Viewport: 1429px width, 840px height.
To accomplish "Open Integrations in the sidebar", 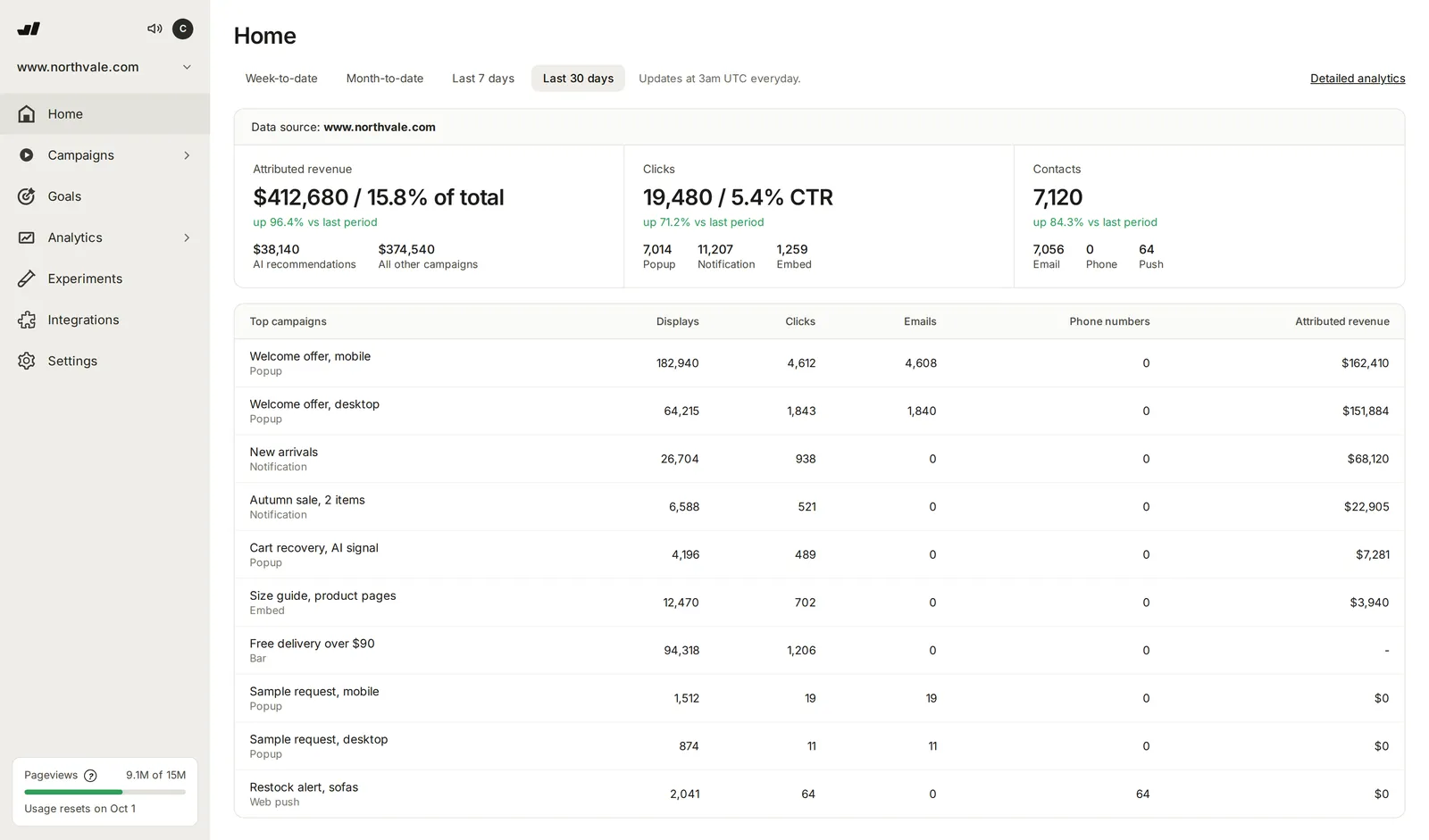I will [104, 320].
